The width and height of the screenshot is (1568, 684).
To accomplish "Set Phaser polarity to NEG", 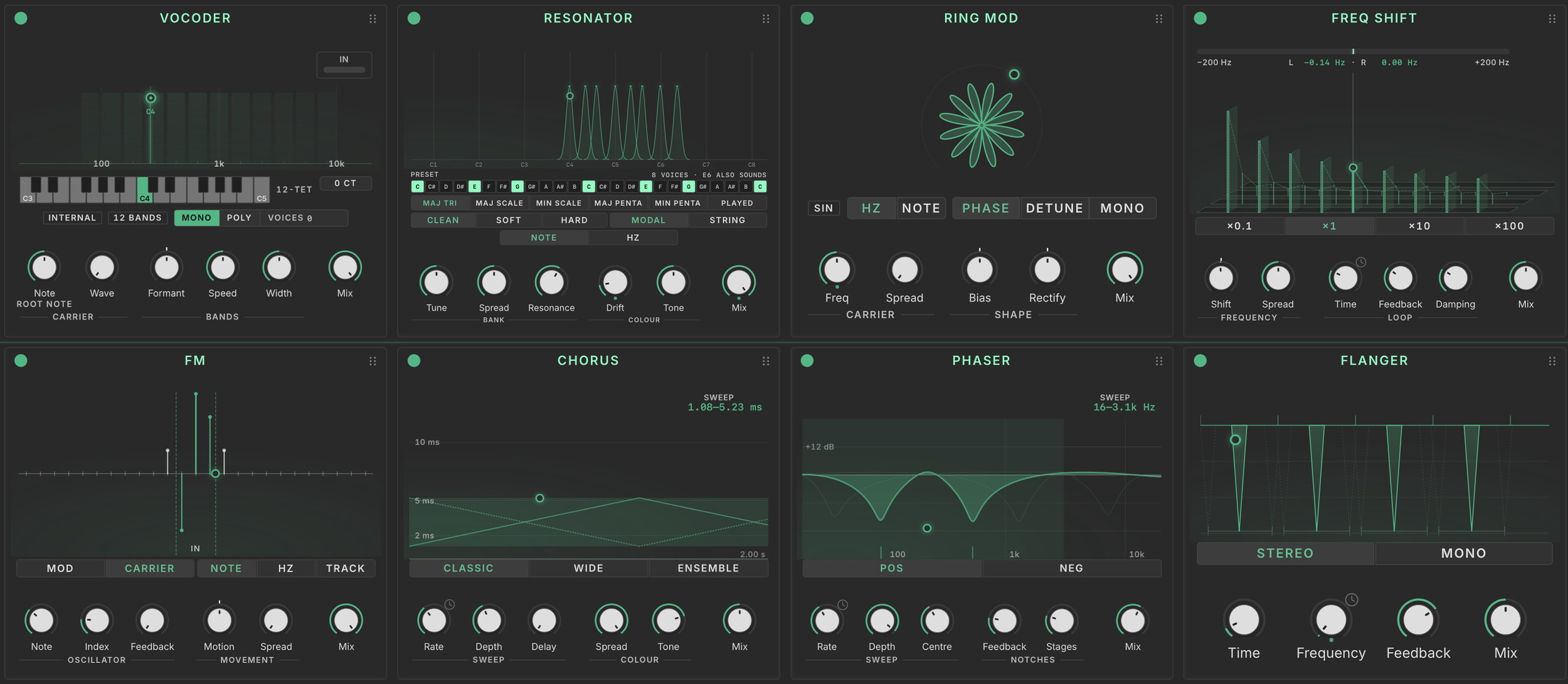I will [x=1071, y=569].
